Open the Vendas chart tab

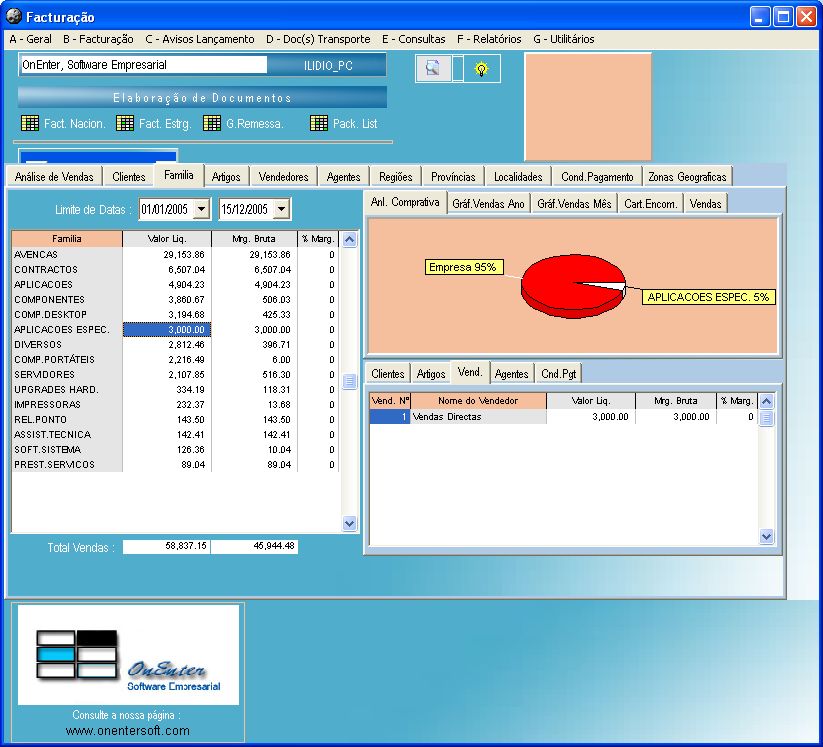705,204
